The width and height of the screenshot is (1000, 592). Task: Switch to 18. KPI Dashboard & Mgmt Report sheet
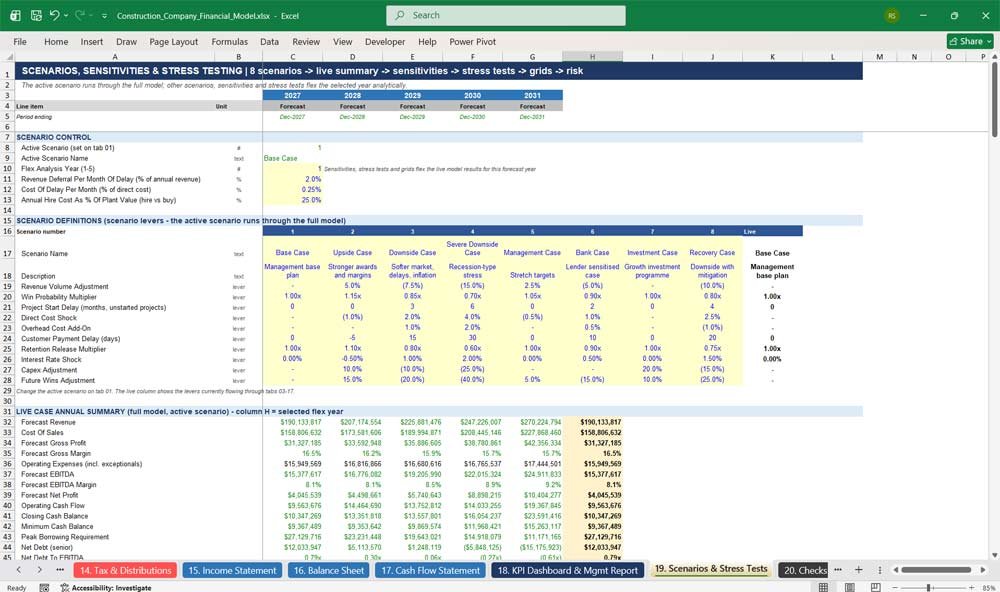pyautogui.click(x=568, y=570)
